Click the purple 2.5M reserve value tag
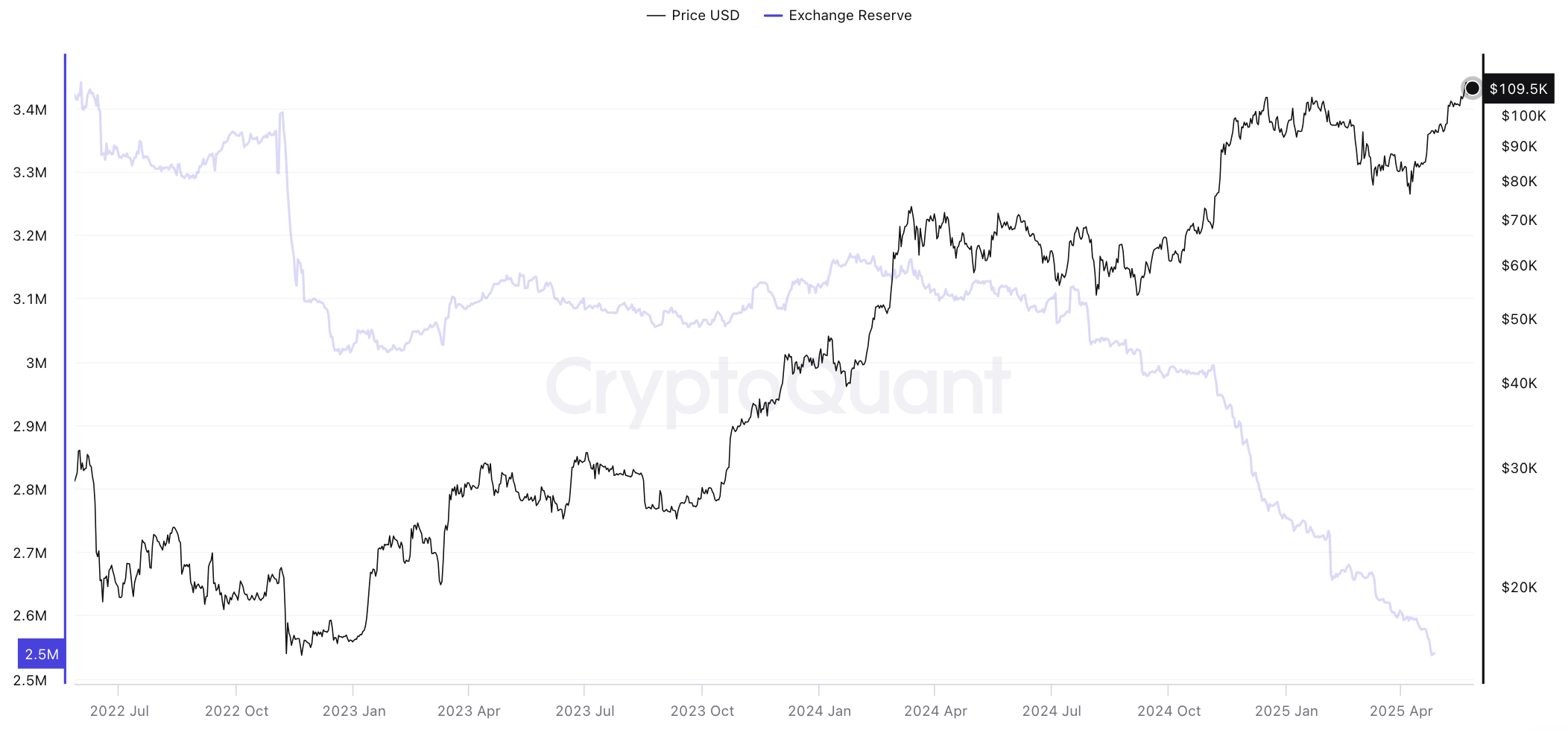Image resolution: width=1568 pixels, height=730 pixels. coord(42,654)
